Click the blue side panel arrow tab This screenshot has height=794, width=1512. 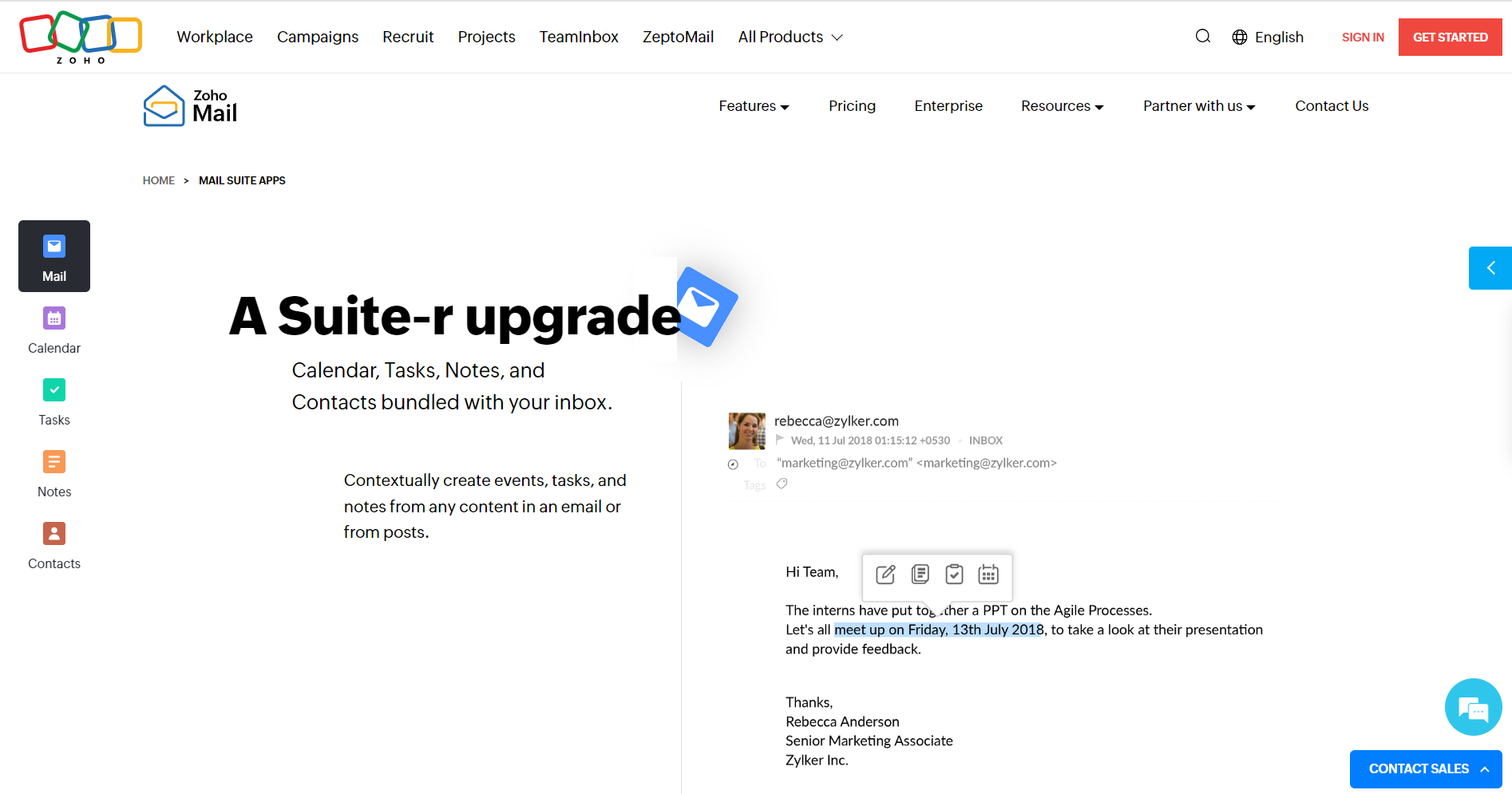coord(1490,268)
